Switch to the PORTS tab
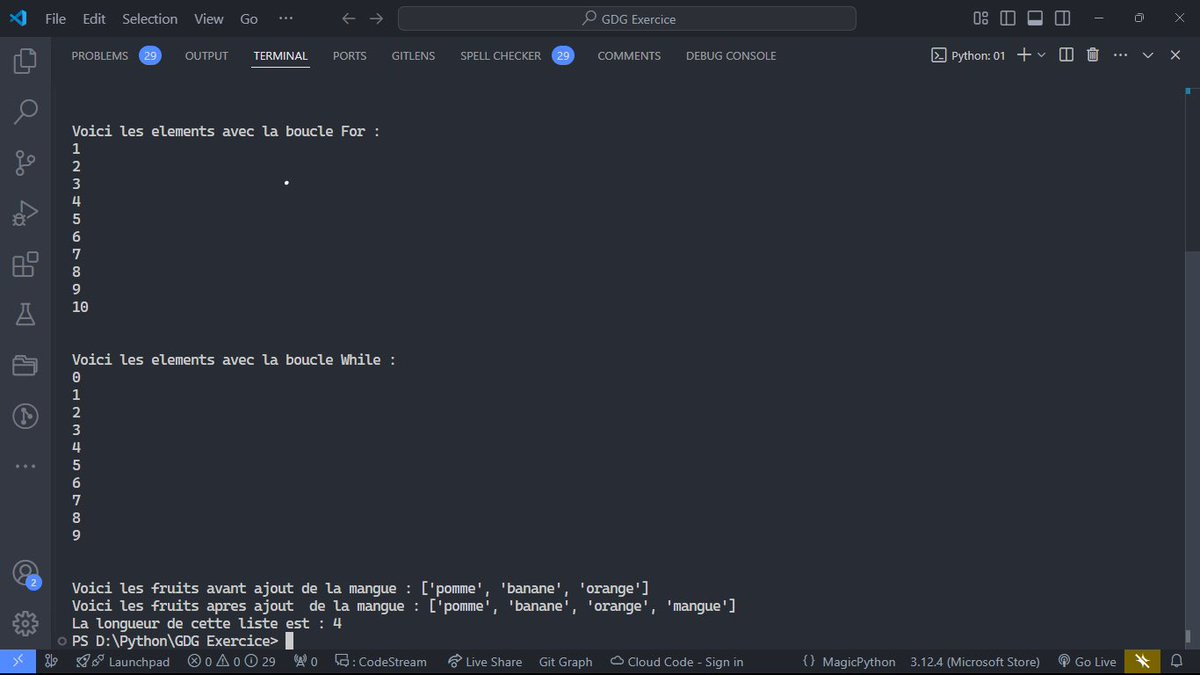The image size is (1200, 675). [350, 56]
